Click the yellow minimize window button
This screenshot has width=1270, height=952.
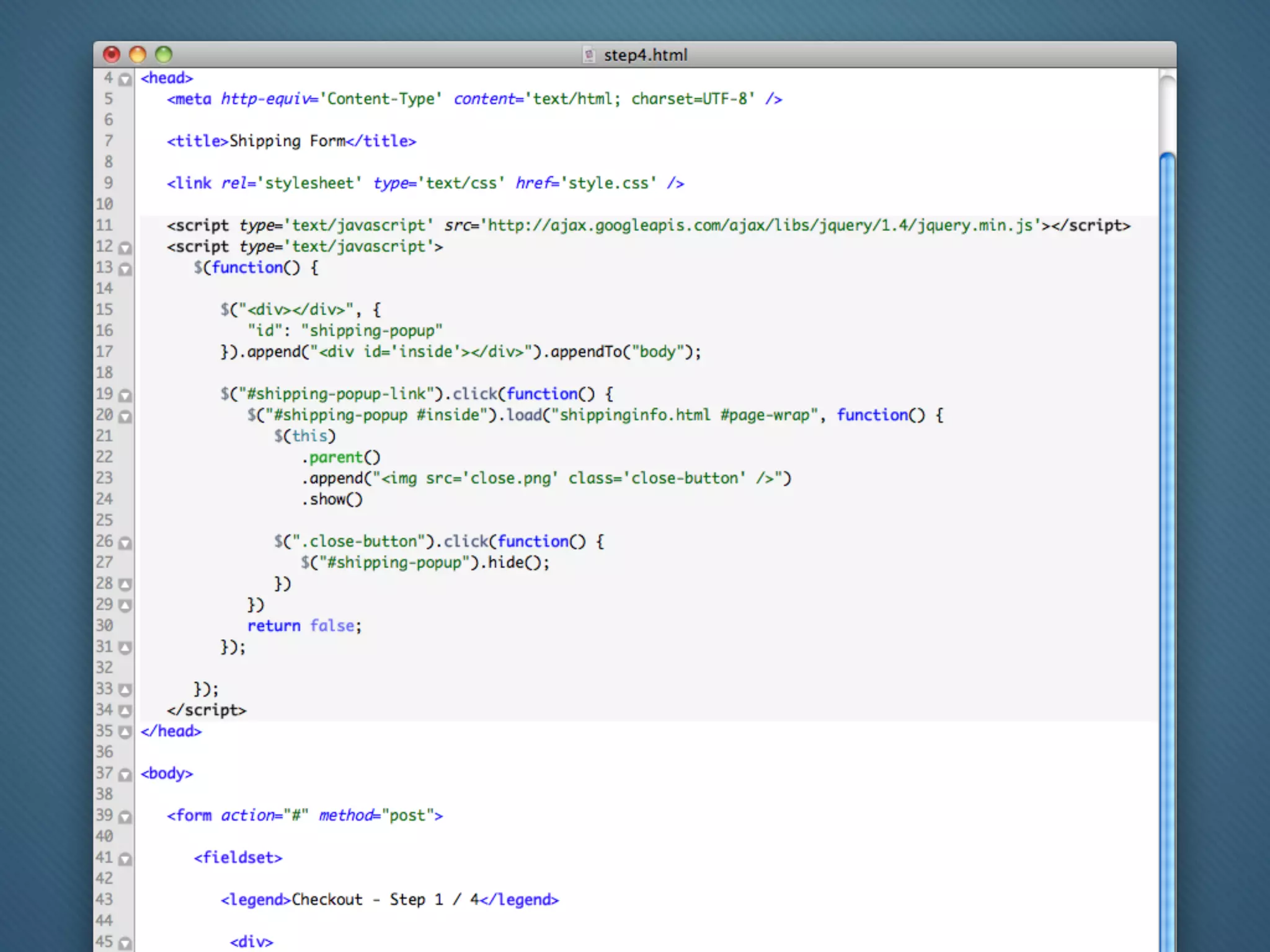point(138,55)
